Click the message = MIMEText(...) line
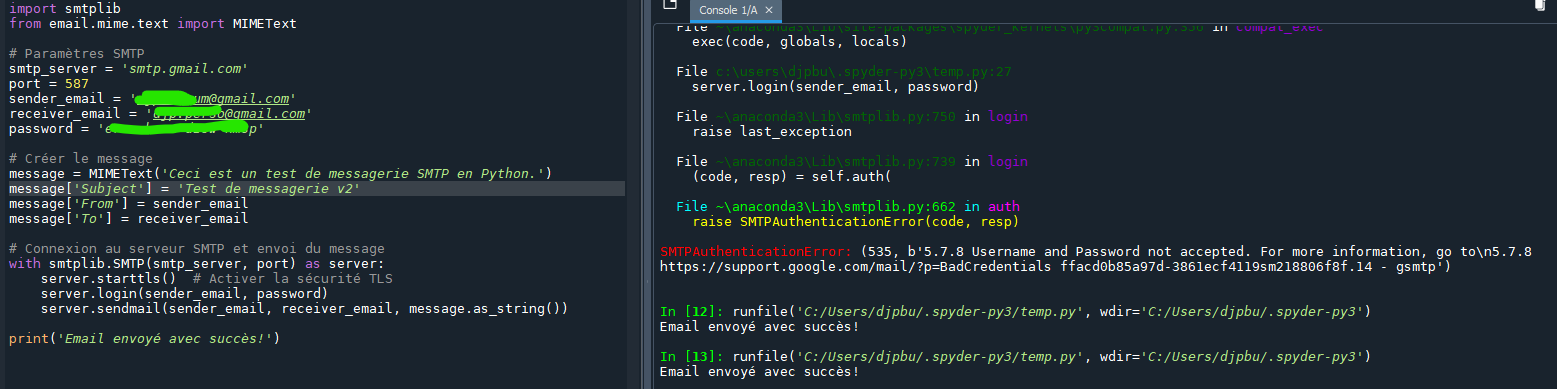This screenshot has height=389, width=1557. [x=281, y=174]
